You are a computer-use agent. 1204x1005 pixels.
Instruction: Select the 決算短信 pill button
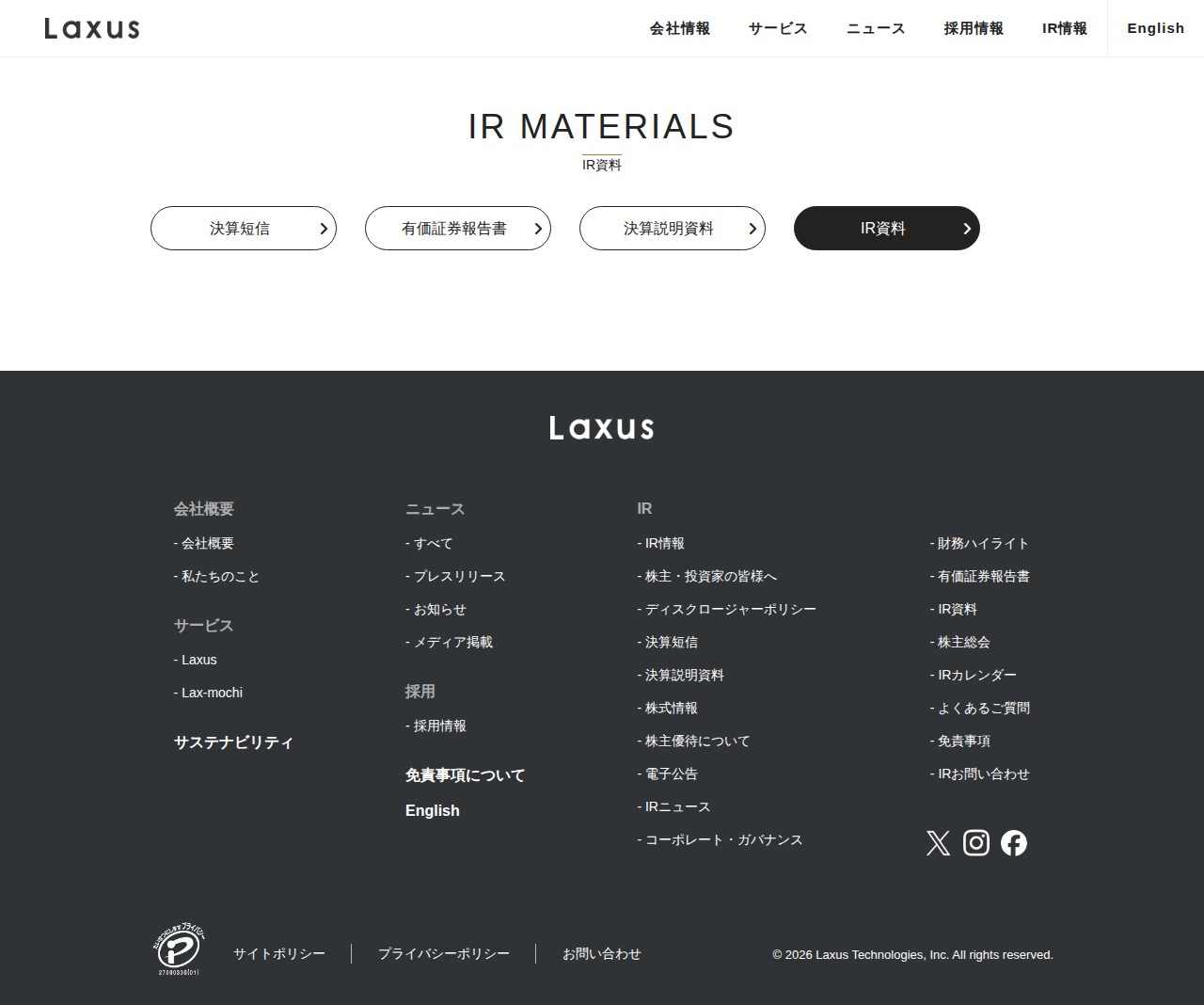click(x=244, y=229)
